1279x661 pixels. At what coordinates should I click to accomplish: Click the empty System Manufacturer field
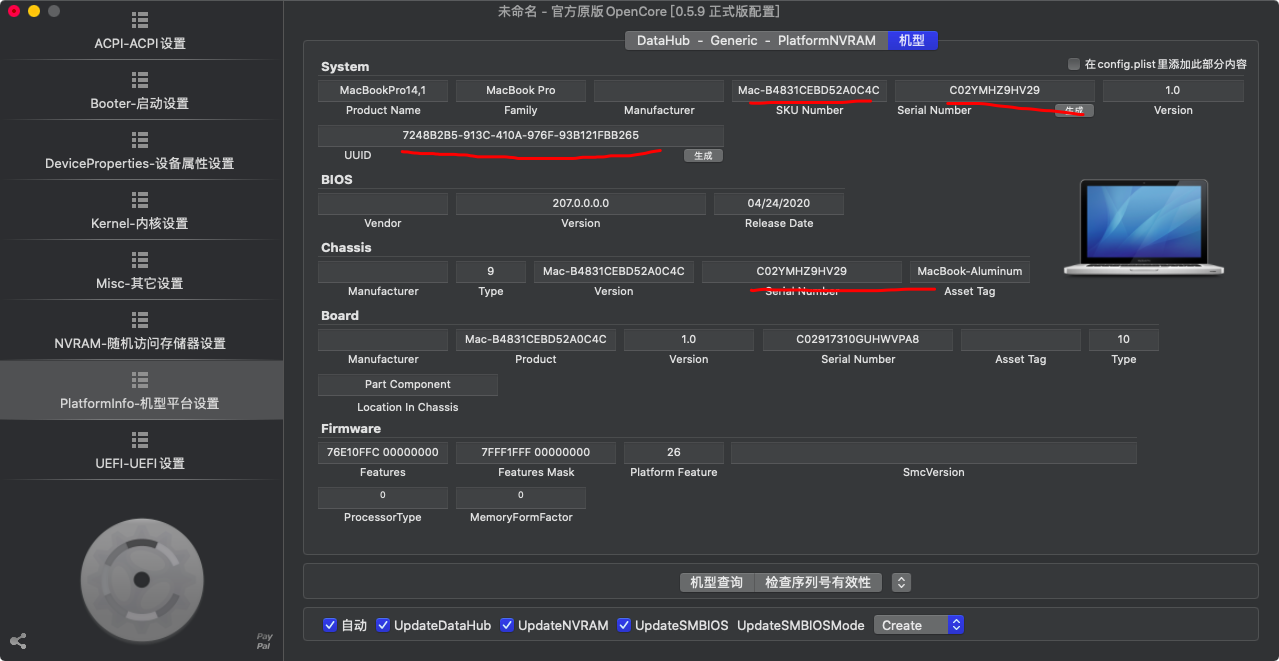pos(659,90)
